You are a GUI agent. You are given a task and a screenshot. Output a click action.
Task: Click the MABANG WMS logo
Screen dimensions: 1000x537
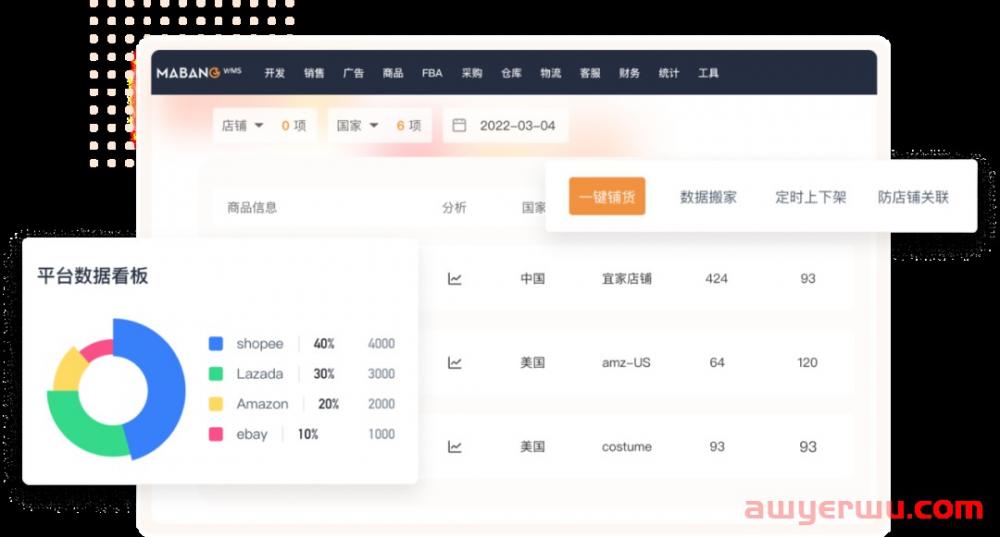(198, 73)
